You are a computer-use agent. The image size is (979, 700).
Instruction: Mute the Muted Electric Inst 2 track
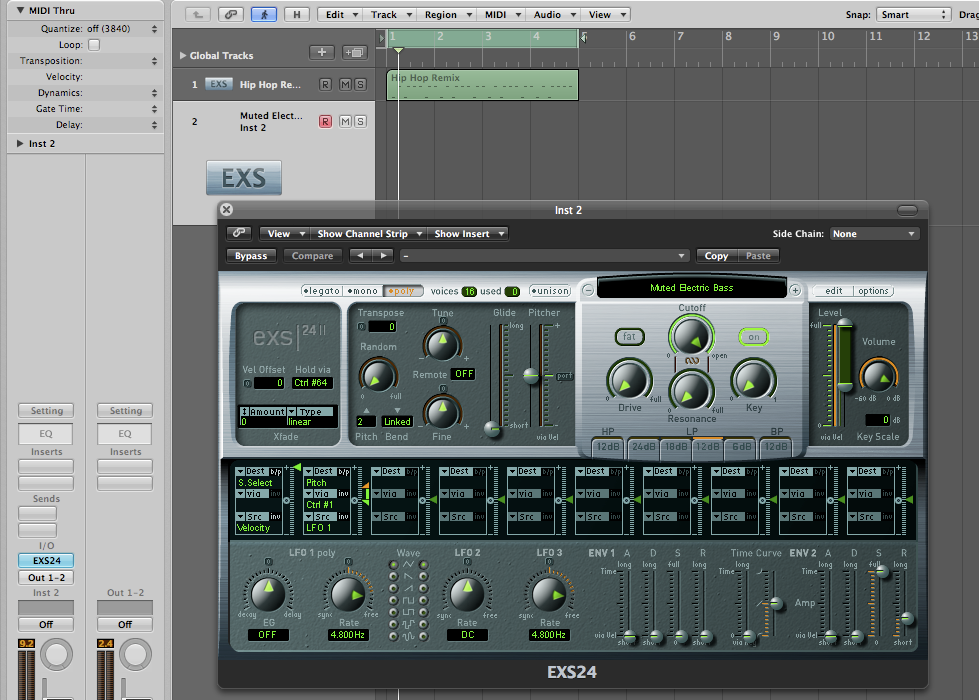[x=345, y=121]
